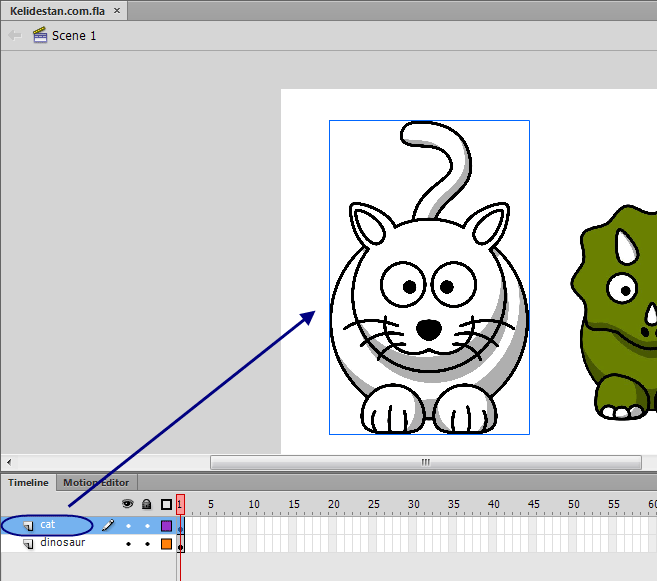Switch to the Motion Editor tab
657x581 pixels.
(x=96, y=483)
